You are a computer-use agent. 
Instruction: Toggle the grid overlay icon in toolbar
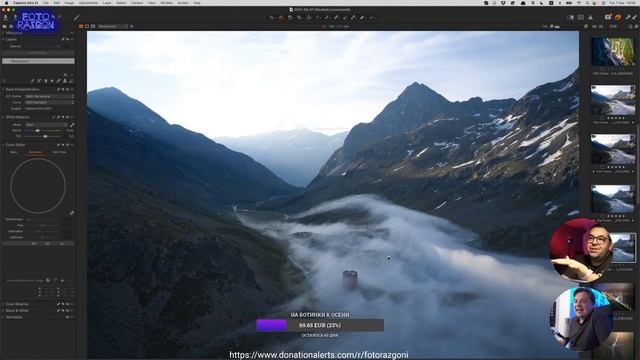580,18
